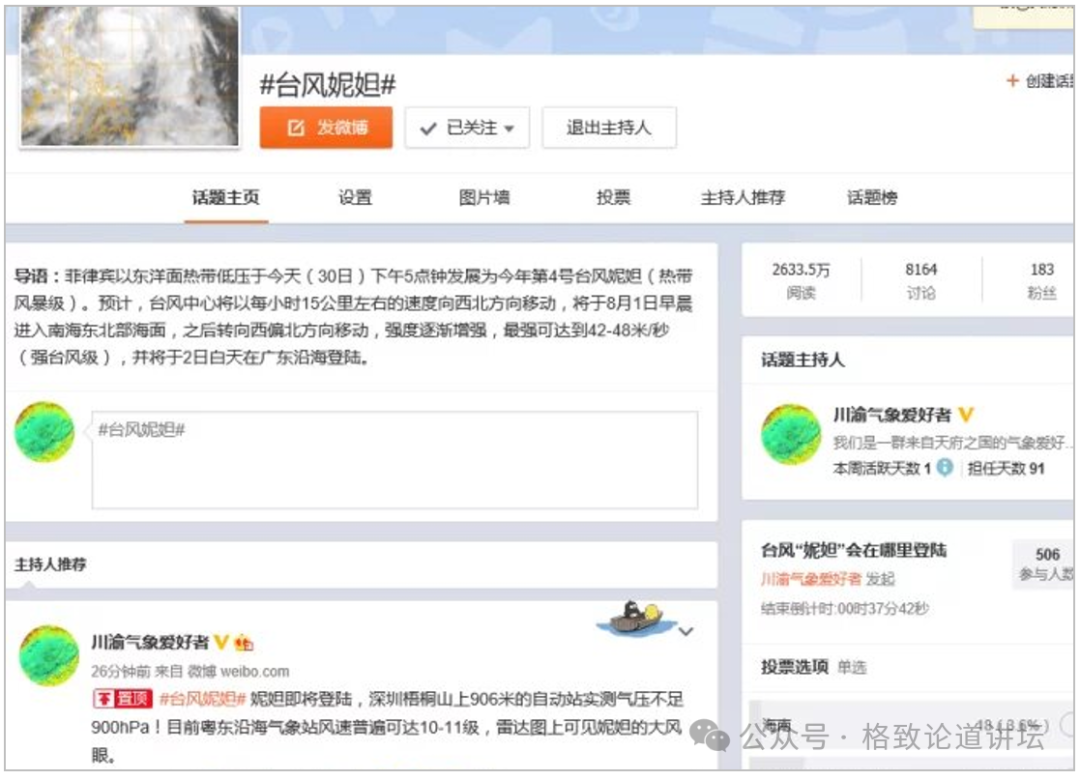Click the 2633.5万 阅读 count

point(801,280)
